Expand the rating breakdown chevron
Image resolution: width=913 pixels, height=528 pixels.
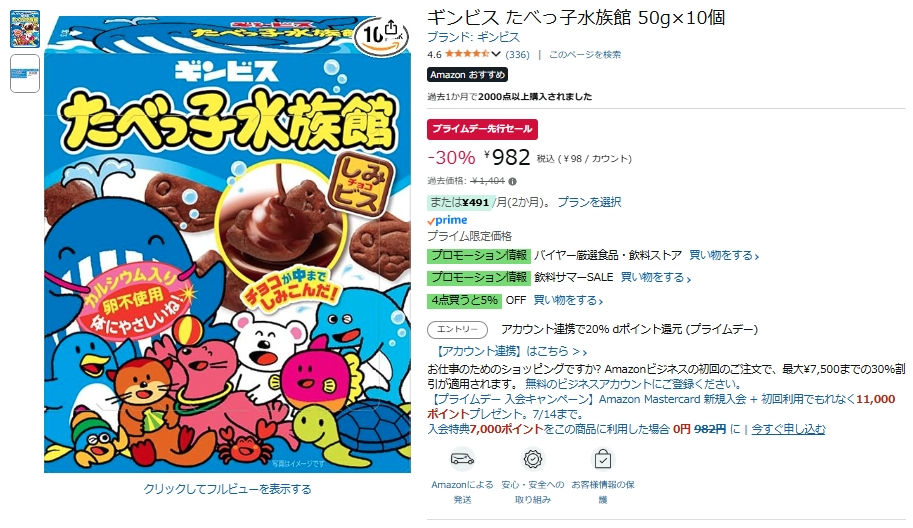click(x=496, y=54)
